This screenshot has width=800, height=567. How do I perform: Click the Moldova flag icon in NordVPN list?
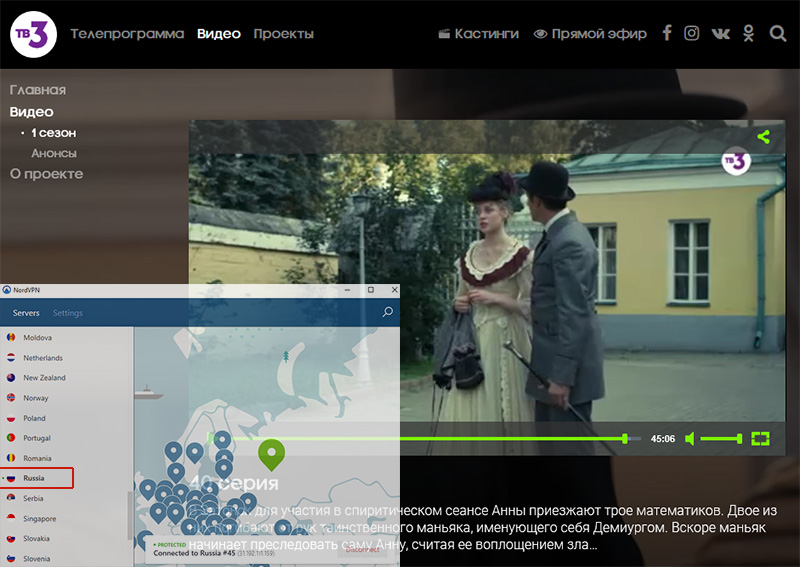tap(11, 337)
